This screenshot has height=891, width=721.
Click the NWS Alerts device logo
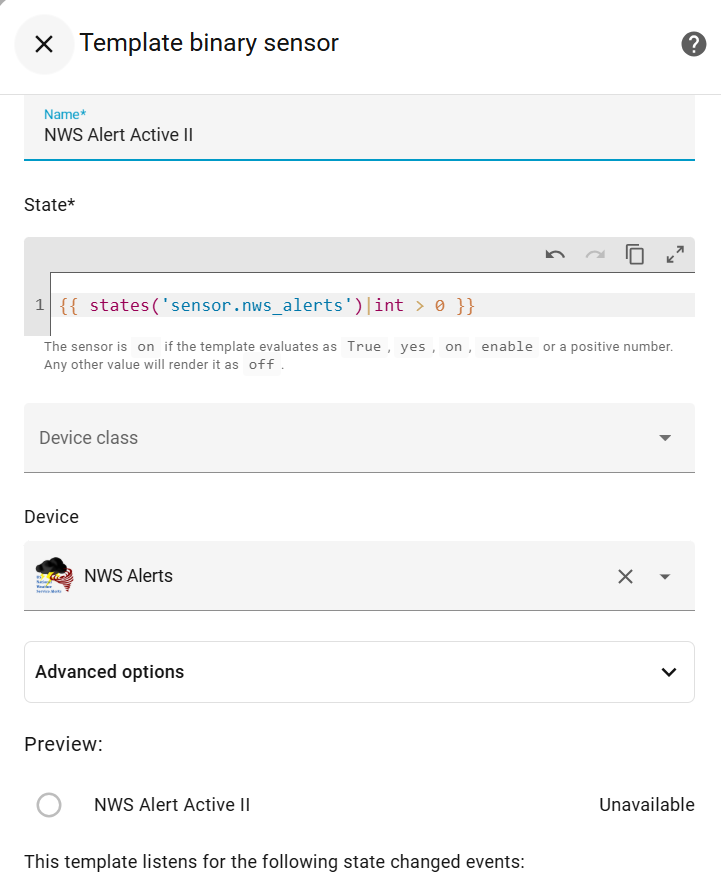[x=52, y=576]
